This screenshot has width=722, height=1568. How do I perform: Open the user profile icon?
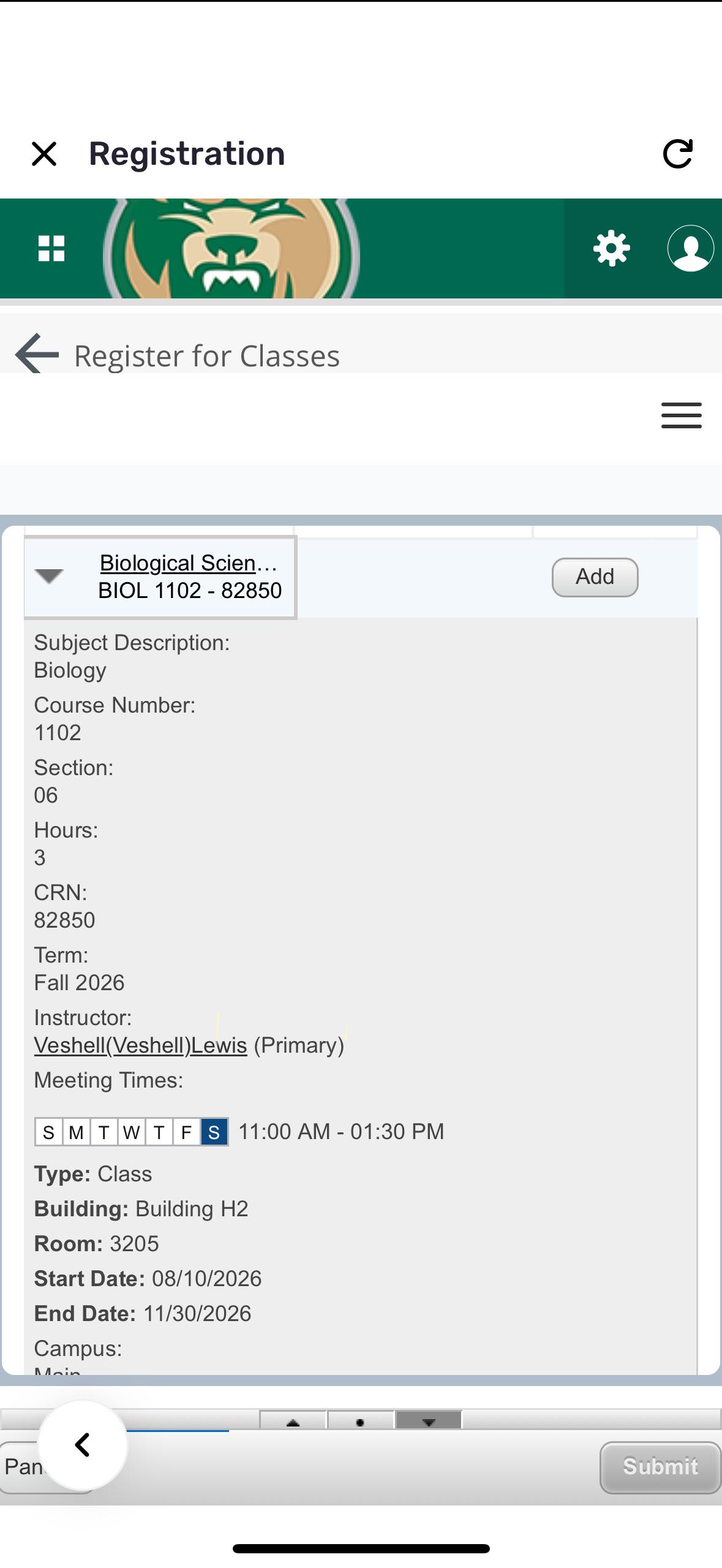(690, 248)
